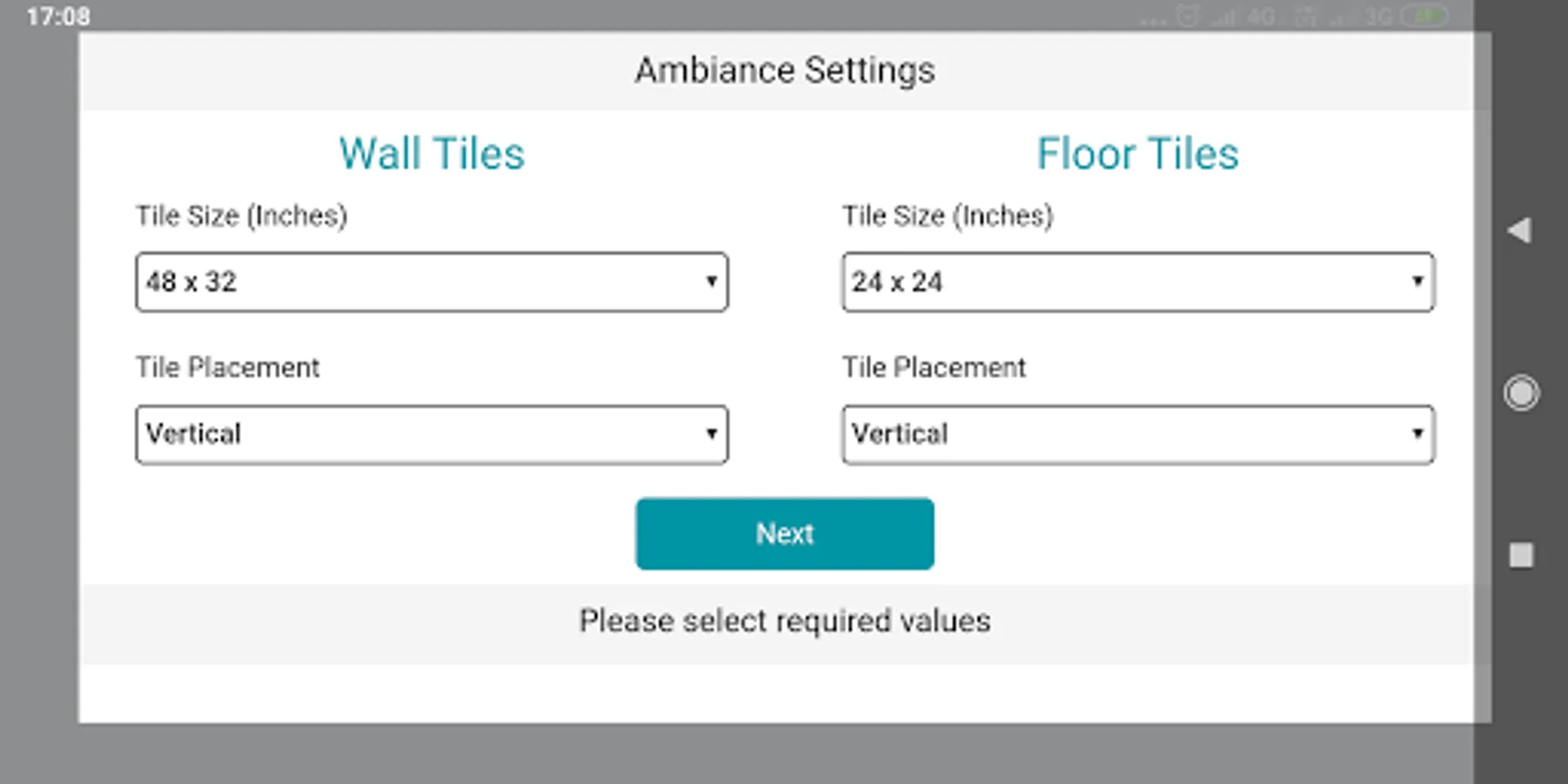Viewport: 1568px width, 784px height.
Task: Open Floor Tiles size dropdown showing 24 x 24
Action: click(1137, 282)
